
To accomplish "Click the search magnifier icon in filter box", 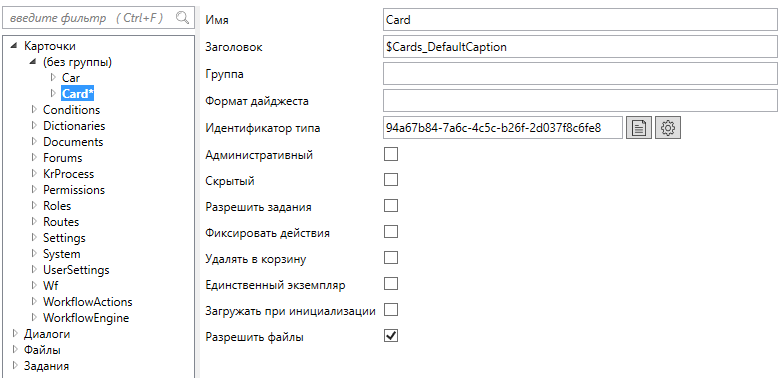I will pos(182,18).
